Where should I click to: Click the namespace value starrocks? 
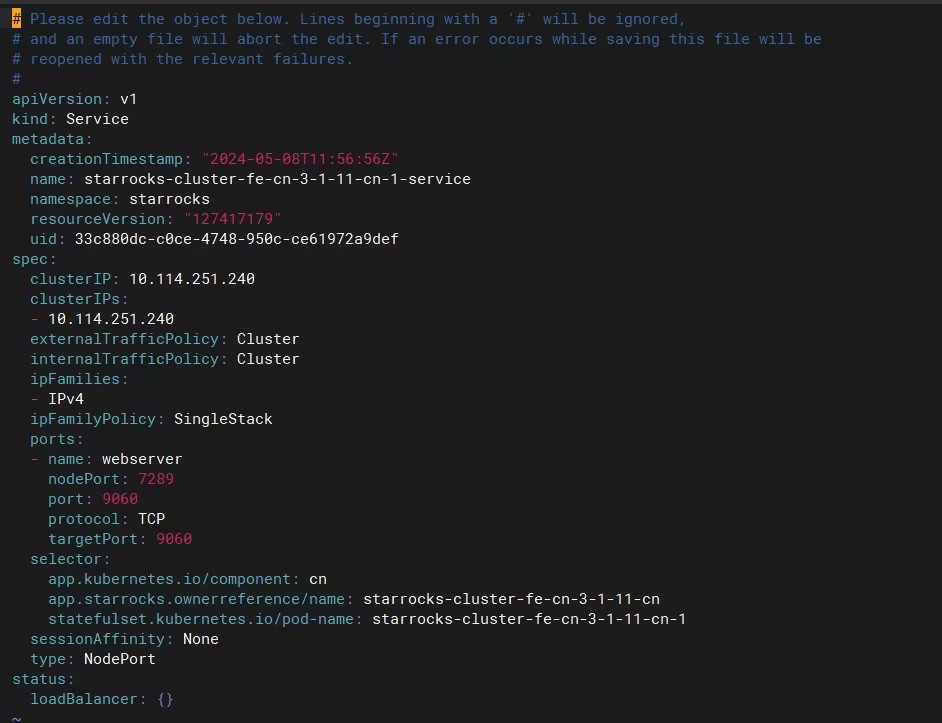pos(169,199)
